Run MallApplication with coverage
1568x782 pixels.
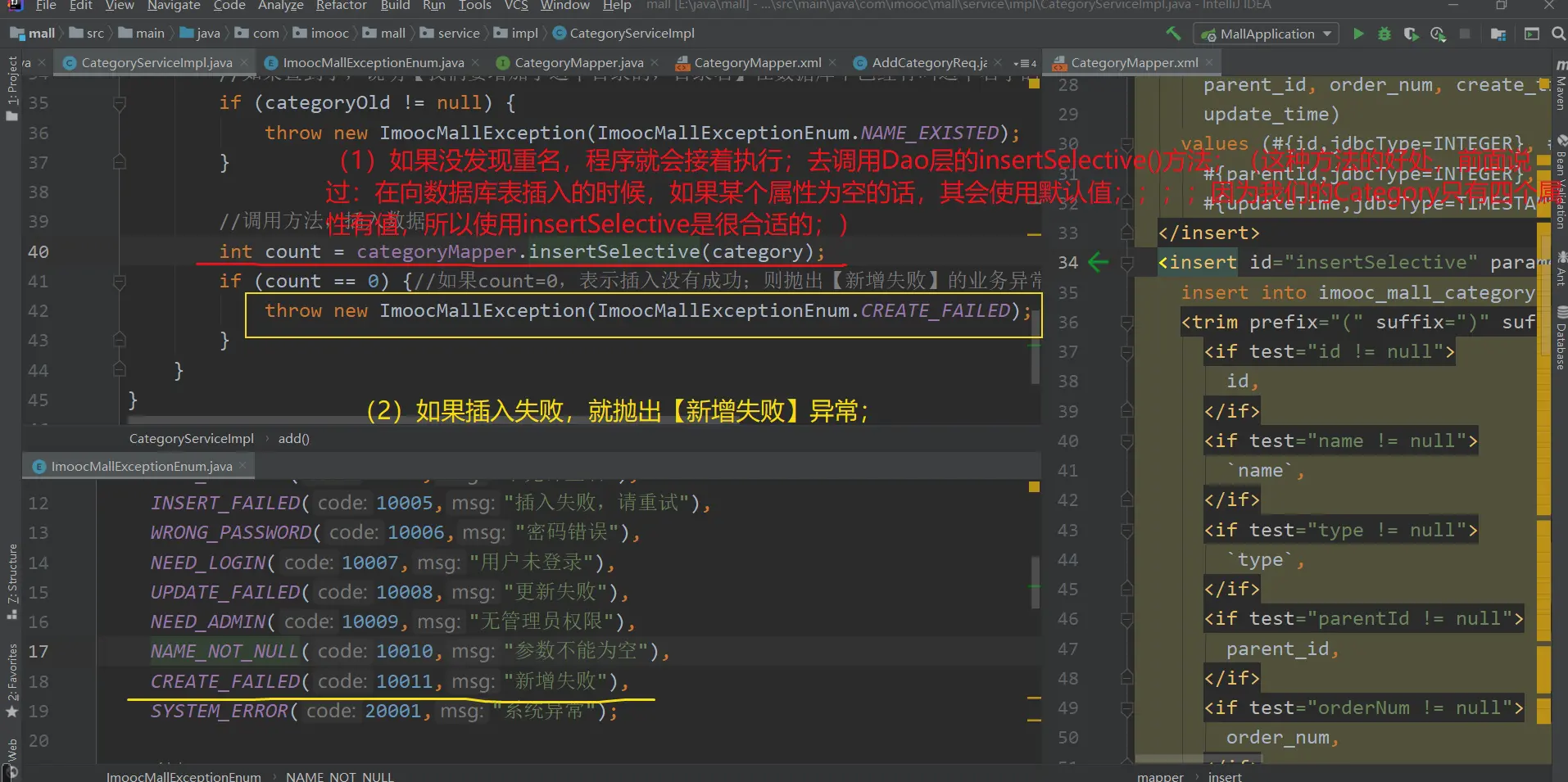1411,34
